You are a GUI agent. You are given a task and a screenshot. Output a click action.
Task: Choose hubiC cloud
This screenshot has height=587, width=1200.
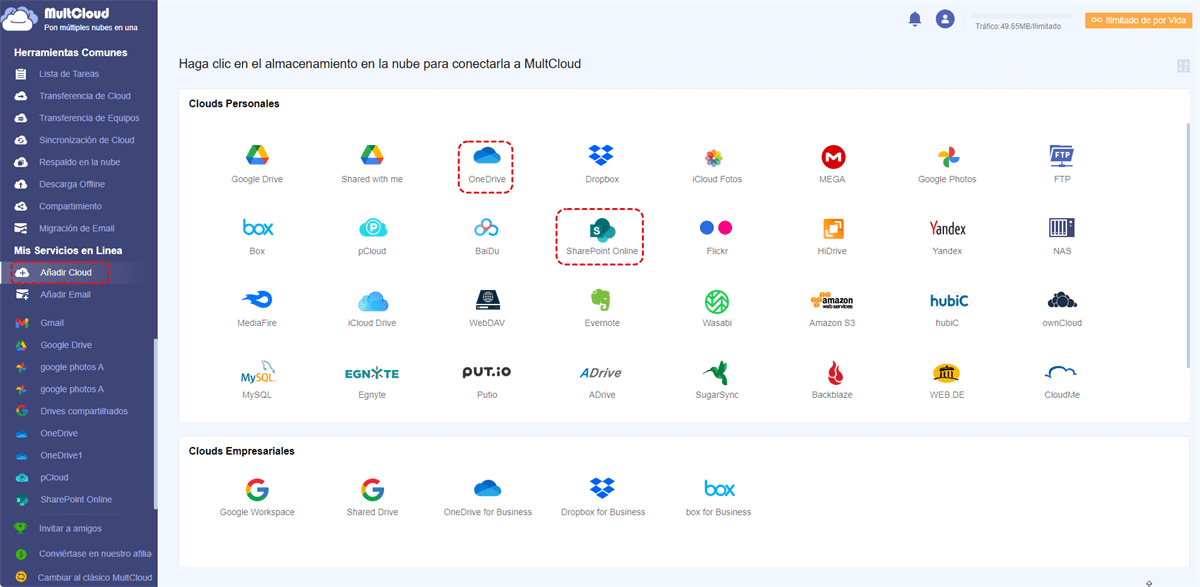pyautogui.click(x=949, y=300)
